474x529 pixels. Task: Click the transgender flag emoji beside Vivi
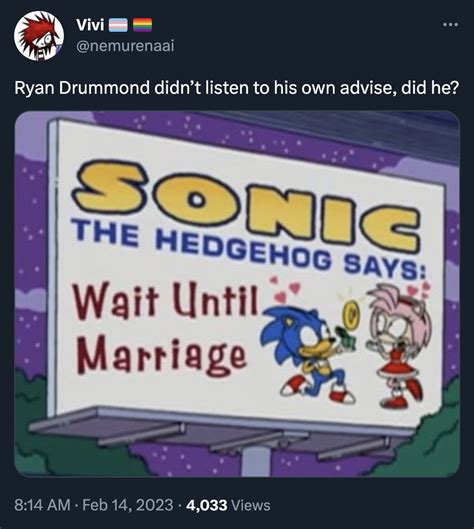coord(118,25)
